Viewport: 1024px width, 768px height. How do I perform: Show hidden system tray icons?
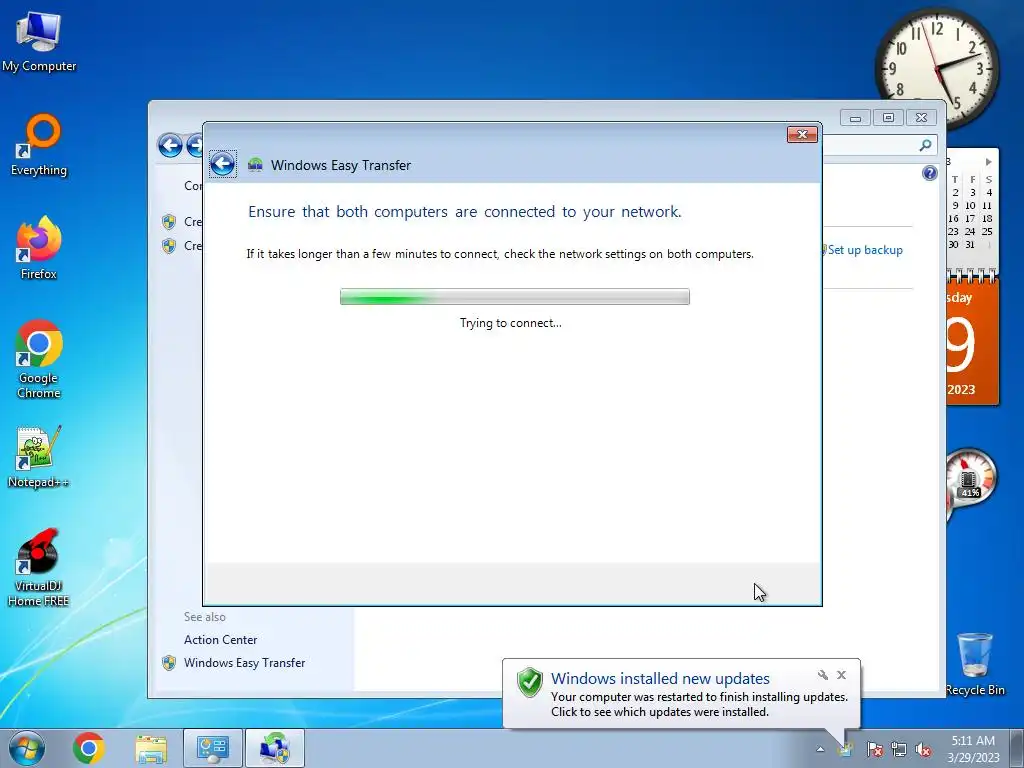click(x=820, y=749)
